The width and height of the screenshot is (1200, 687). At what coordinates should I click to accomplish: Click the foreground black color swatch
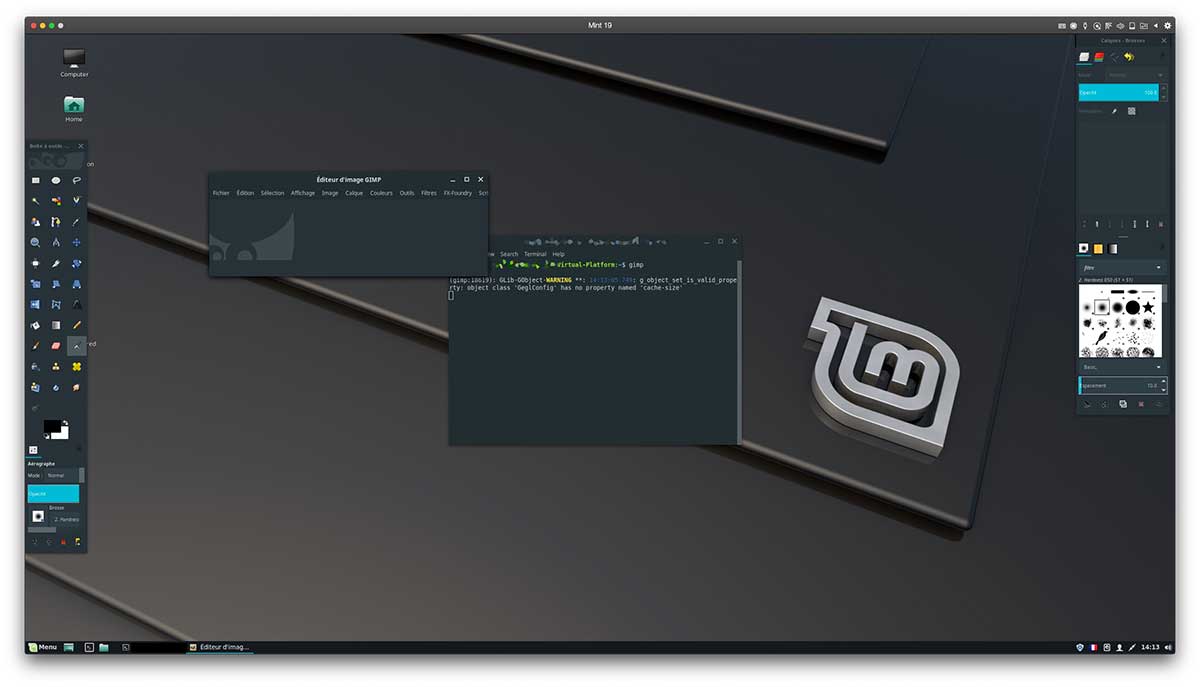pyautogui.click(x=51, y=427)
